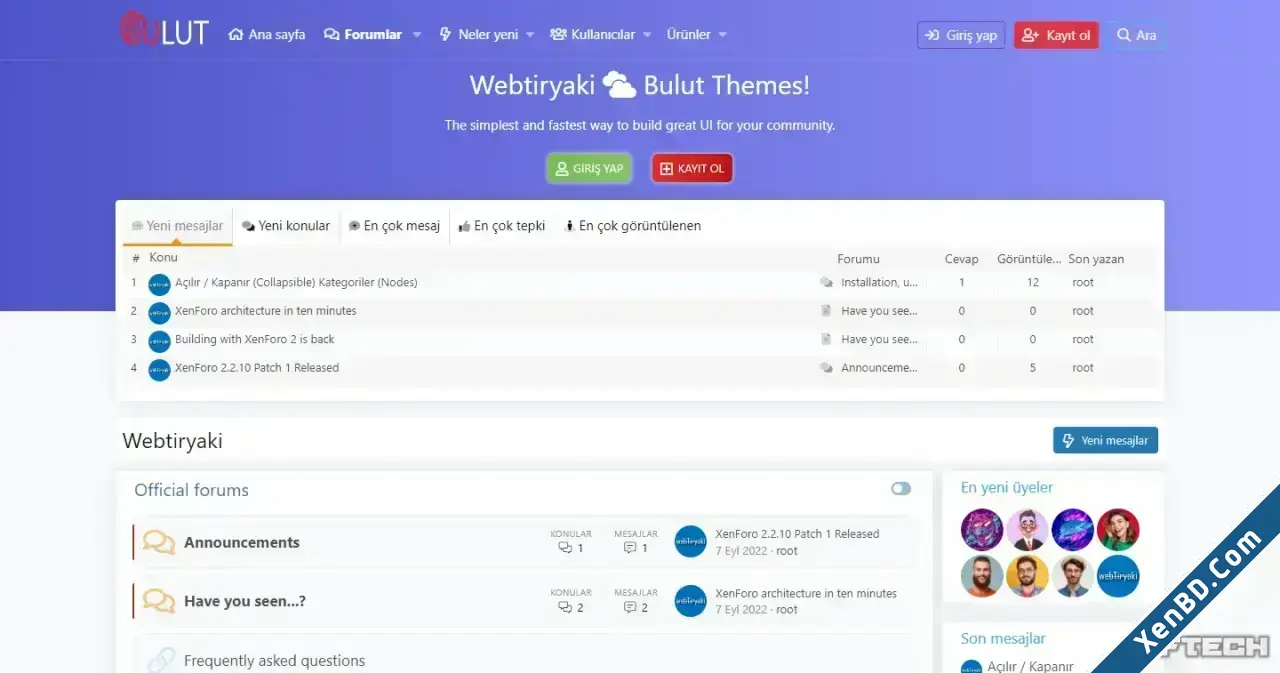Open the Announceme... forum link in table
The image size is (1280, 673).
pos(879,368)
